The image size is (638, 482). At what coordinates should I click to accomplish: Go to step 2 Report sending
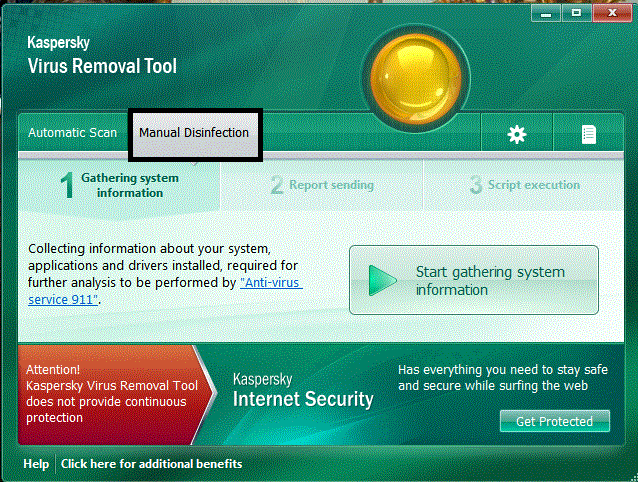tap(322, 185)
